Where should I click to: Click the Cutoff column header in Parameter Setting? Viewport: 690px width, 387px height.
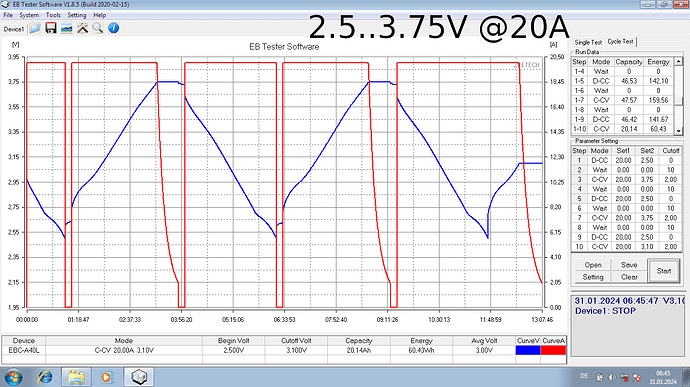point(671,151)
